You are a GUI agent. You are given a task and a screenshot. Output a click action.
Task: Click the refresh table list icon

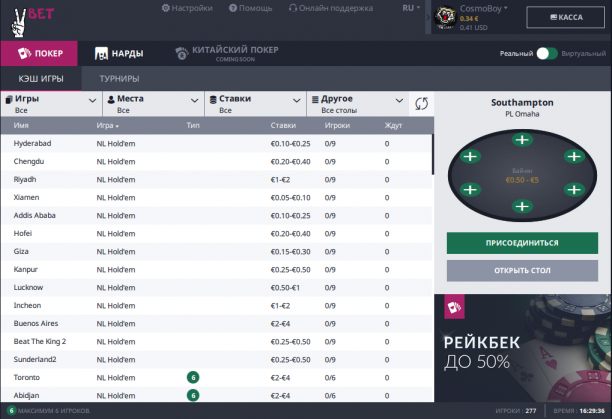point(422,104)
